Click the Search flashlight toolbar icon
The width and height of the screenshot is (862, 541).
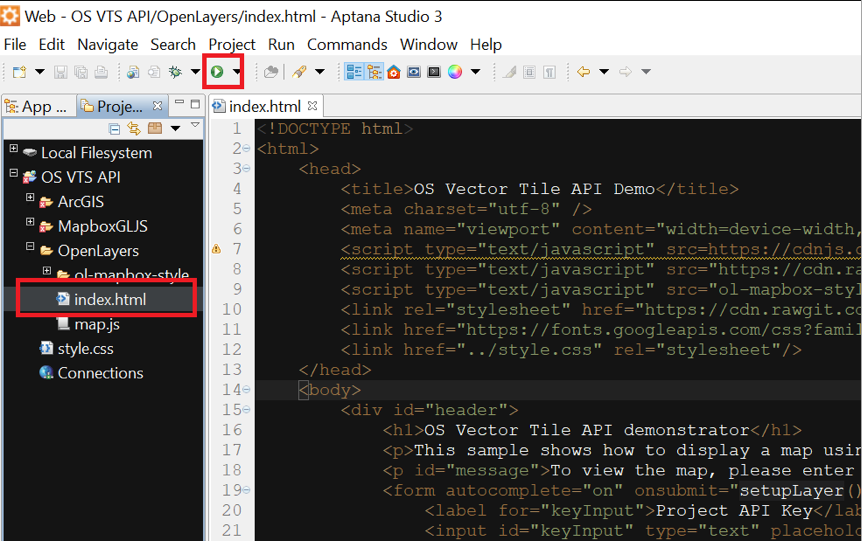(300, 72)
